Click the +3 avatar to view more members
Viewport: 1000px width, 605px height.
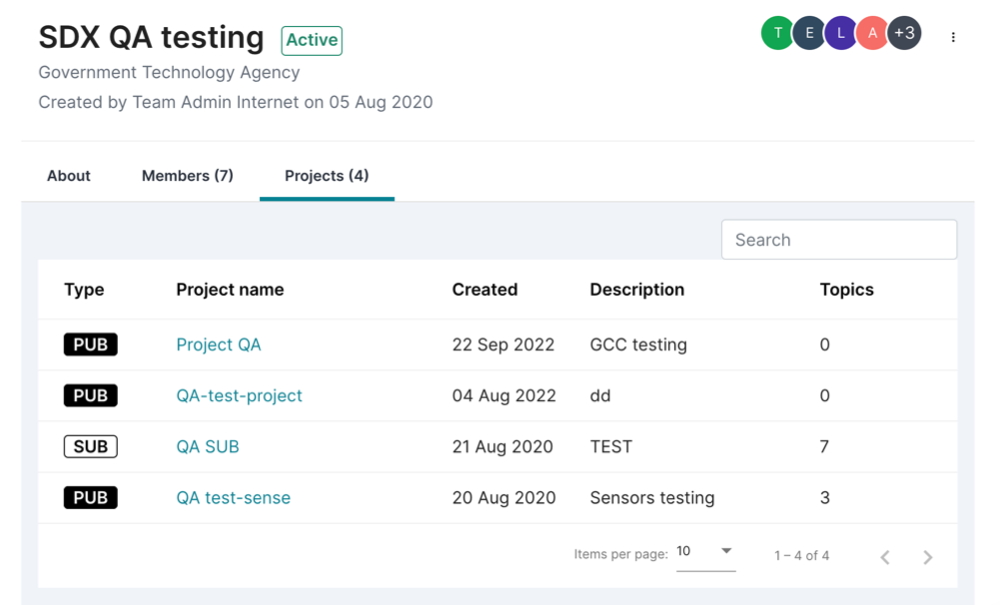tap(905, 33)
